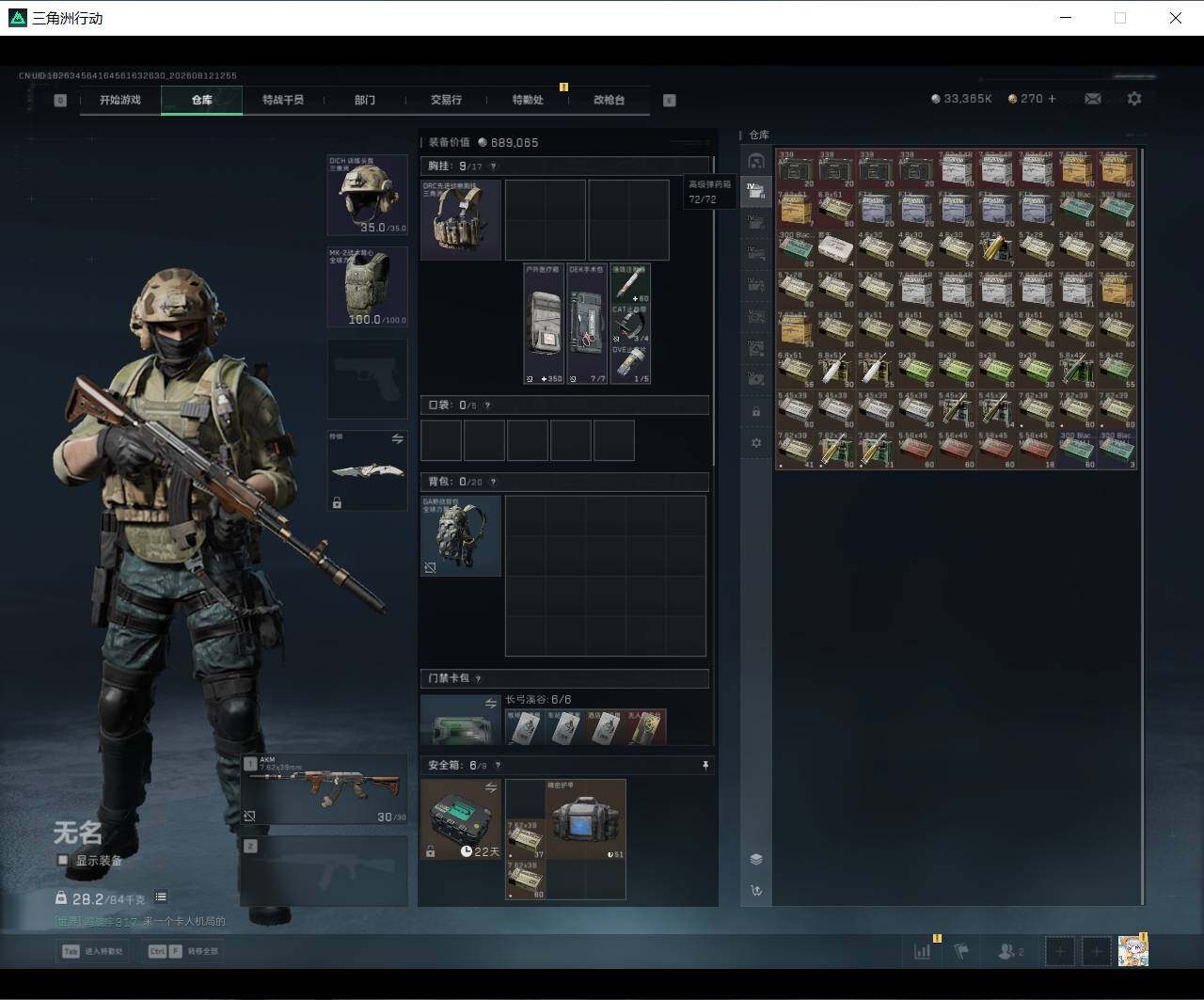Select the 户外医疗箱 medical item
The height and width of the screenshot is (1000, 1204).
(x=544, y=324)
